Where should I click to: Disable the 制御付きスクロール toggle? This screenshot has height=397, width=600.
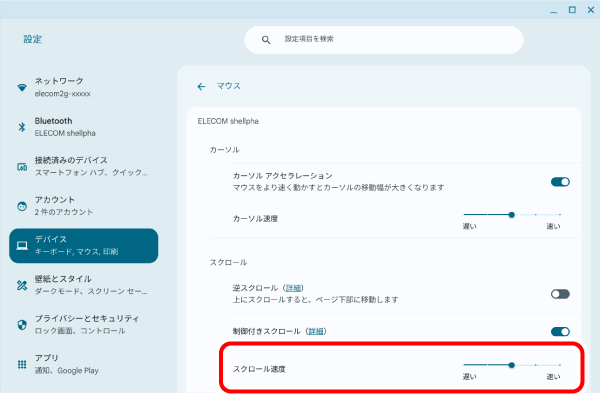[x=560, y=332]
